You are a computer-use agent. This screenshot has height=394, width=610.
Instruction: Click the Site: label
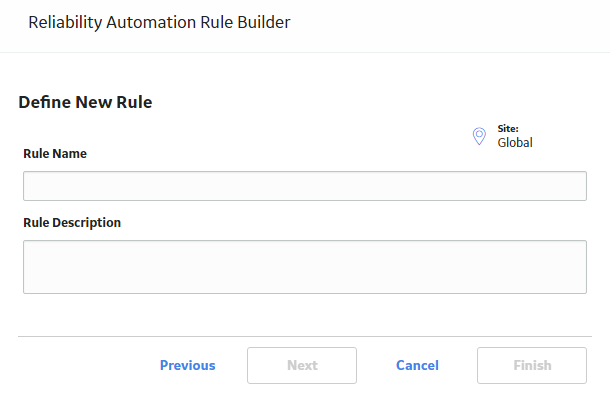[x=508, y=128]
